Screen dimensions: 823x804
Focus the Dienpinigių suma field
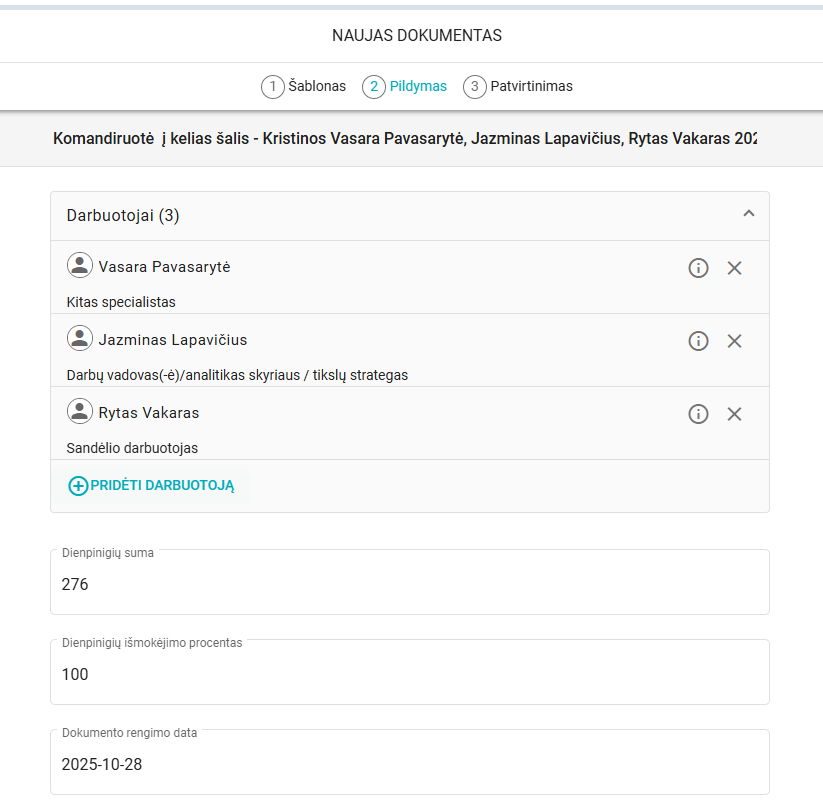point(409,584)
